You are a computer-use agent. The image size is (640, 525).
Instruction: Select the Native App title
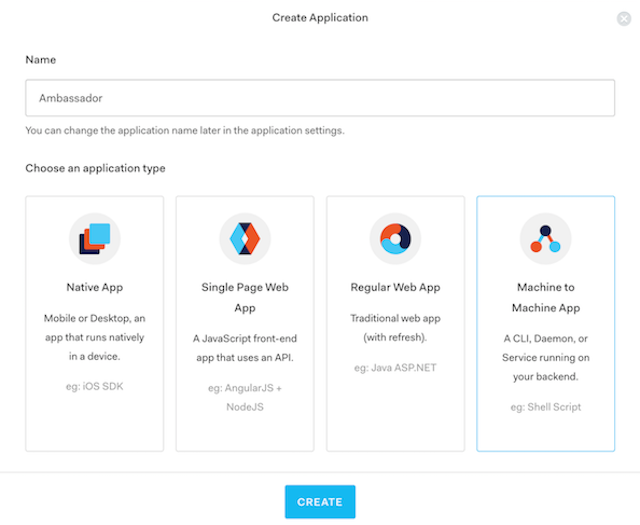[95, 287]
